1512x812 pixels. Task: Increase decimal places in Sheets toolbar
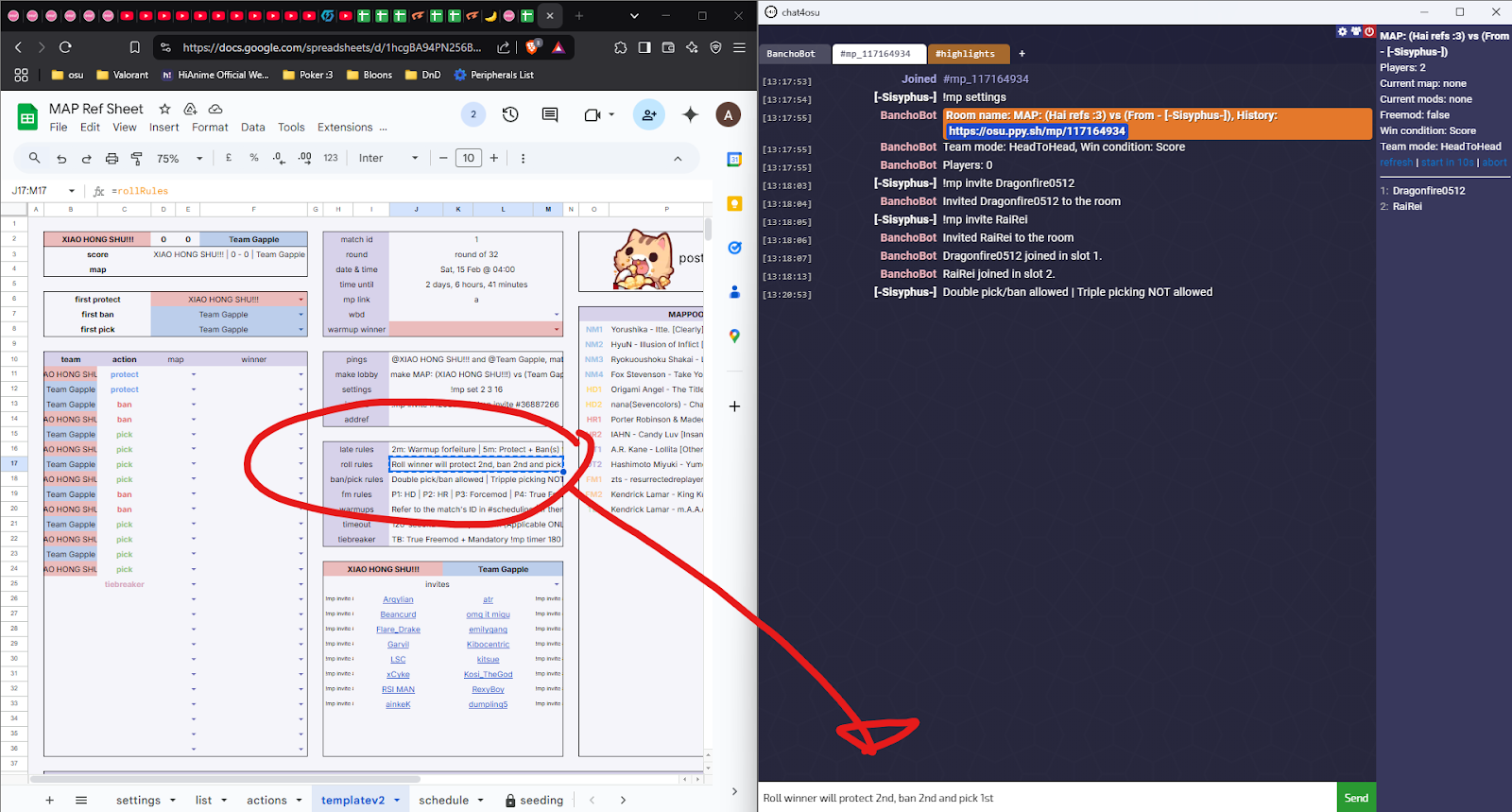304,158
